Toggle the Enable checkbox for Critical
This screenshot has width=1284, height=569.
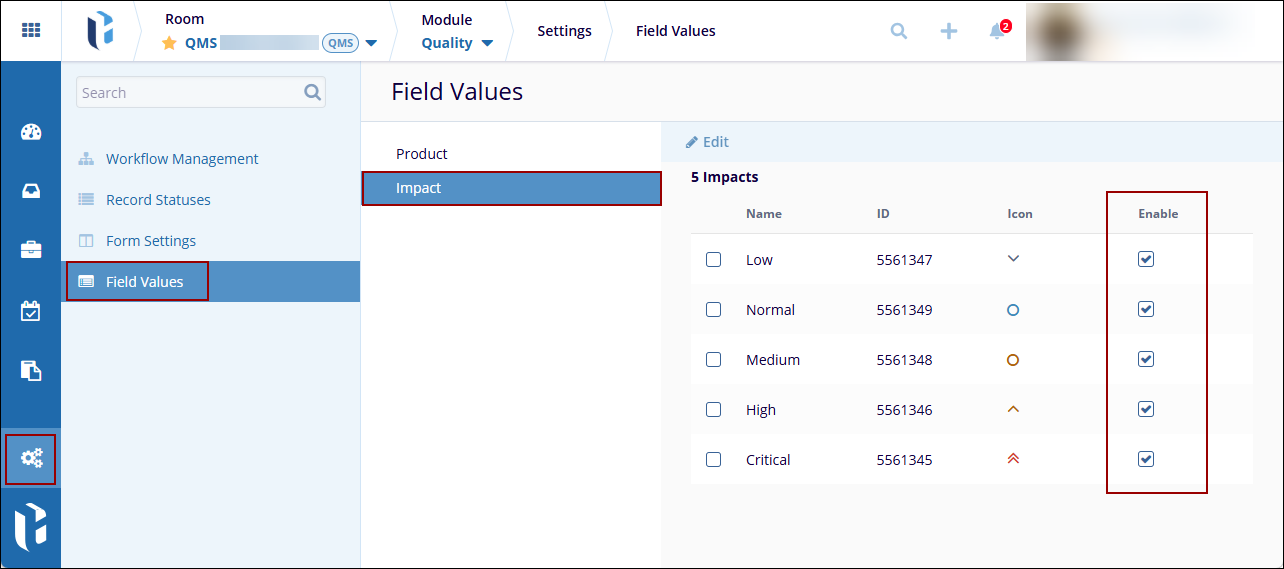(1146, 459)
